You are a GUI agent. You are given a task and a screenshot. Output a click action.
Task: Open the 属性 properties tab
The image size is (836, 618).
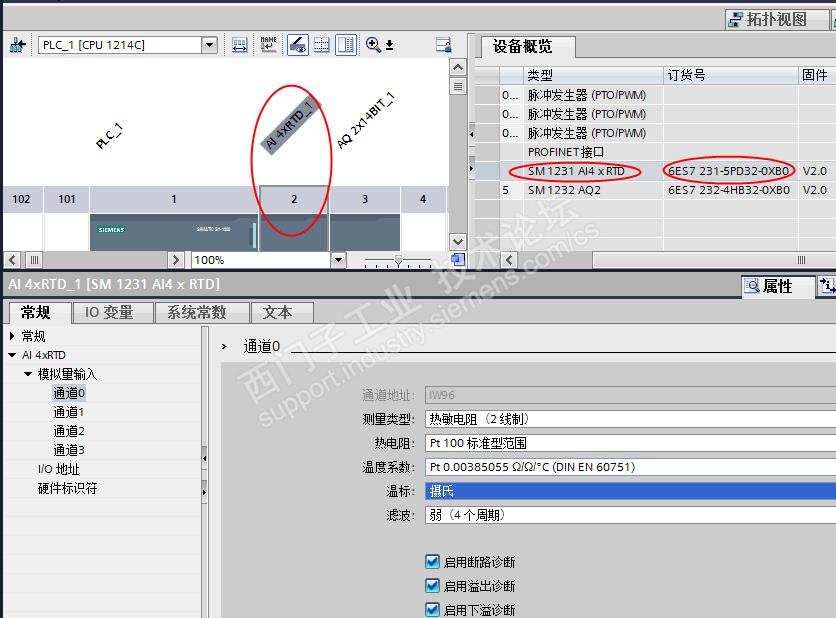[778, 286]
